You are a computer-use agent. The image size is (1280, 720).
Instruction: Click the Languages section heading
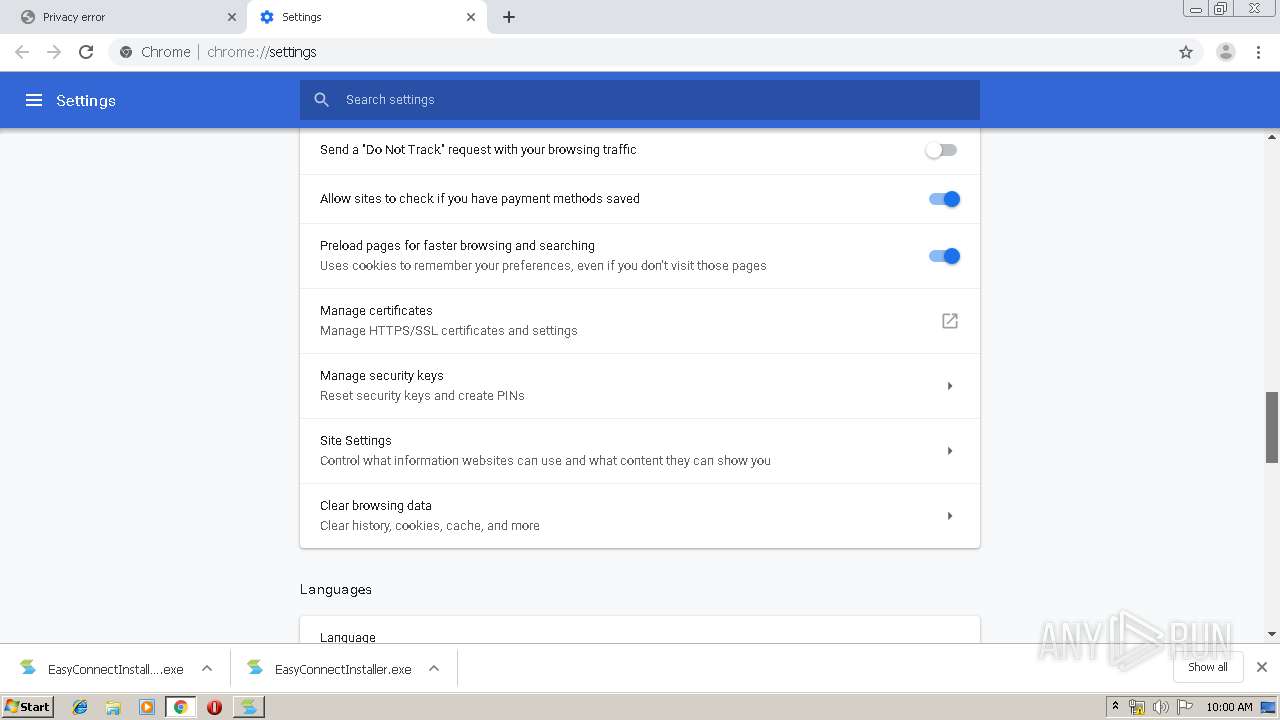click(336, 589)
